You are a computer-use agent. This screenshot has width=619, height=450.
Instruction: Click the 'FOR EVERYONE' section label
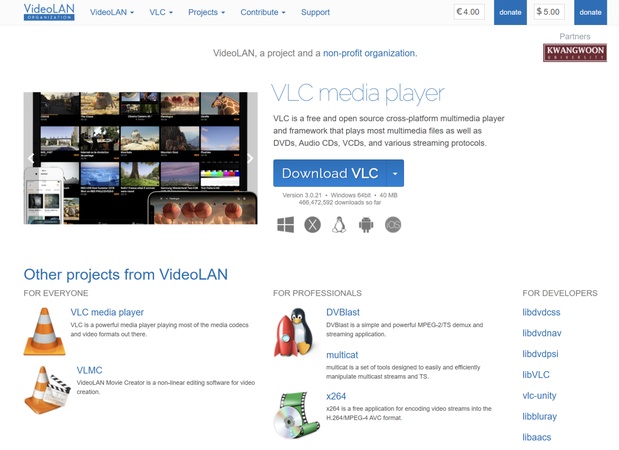tap(56, 293)
